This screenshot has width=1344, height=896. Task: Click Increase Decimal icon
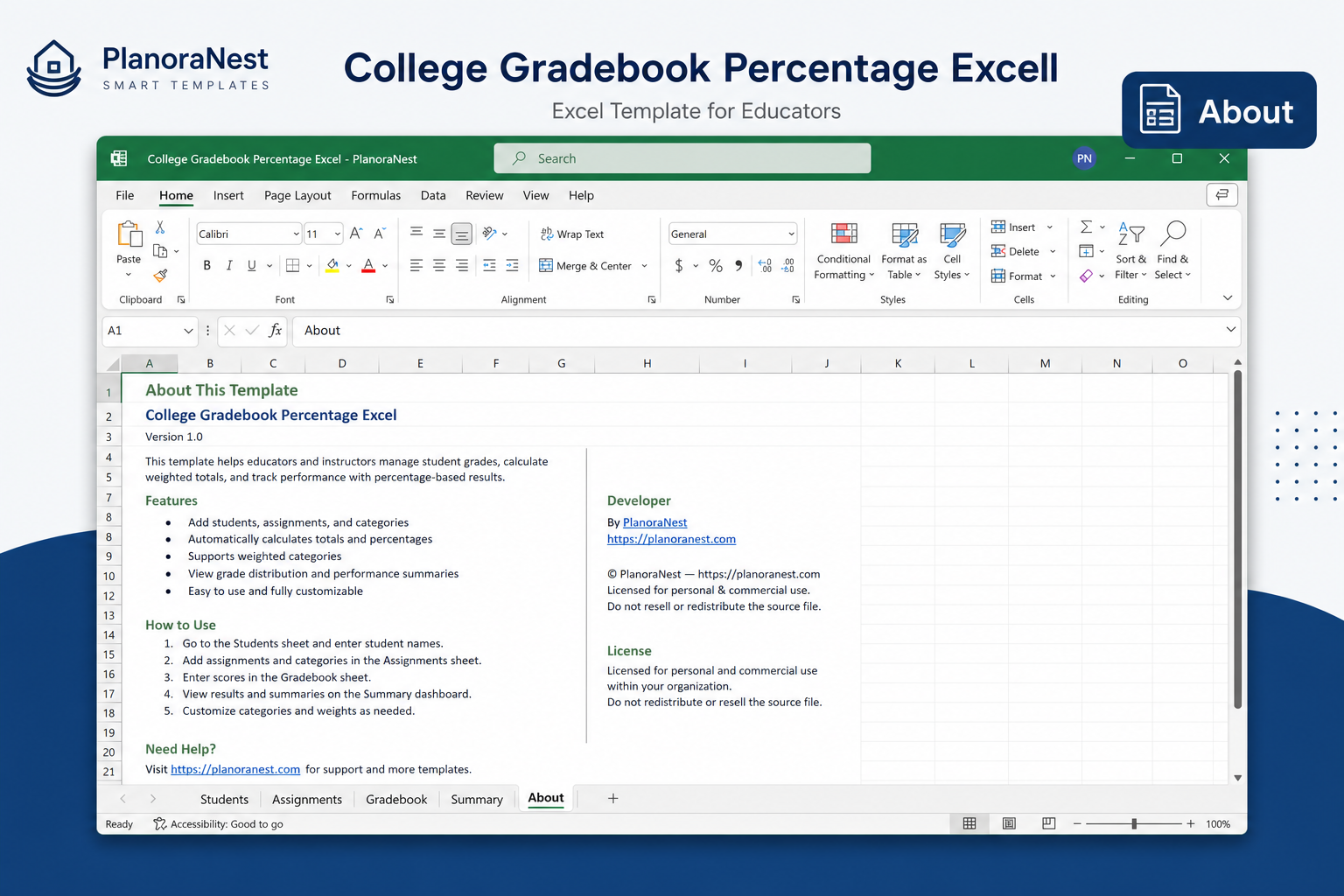pos(765,265)
